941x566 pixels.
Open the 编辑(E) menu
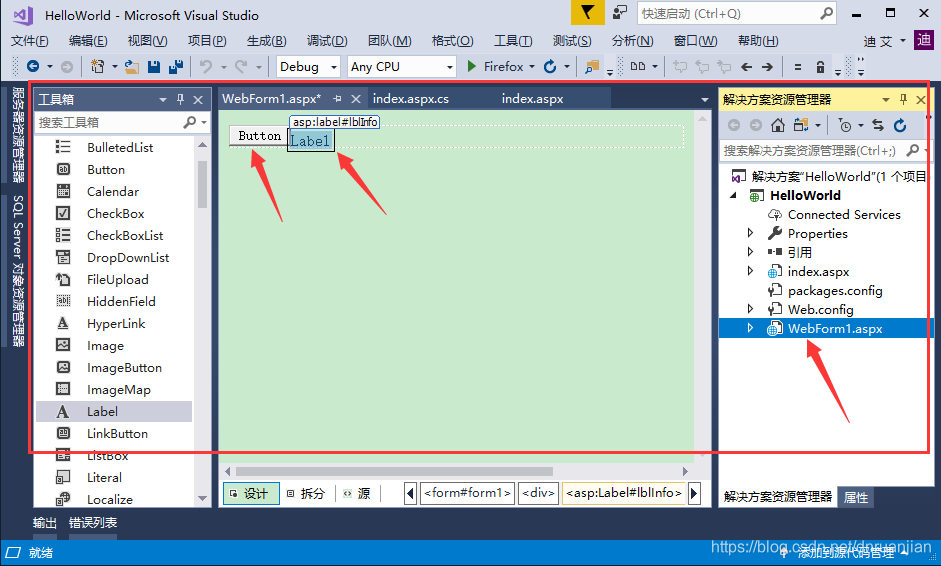[x=88, y=41]
